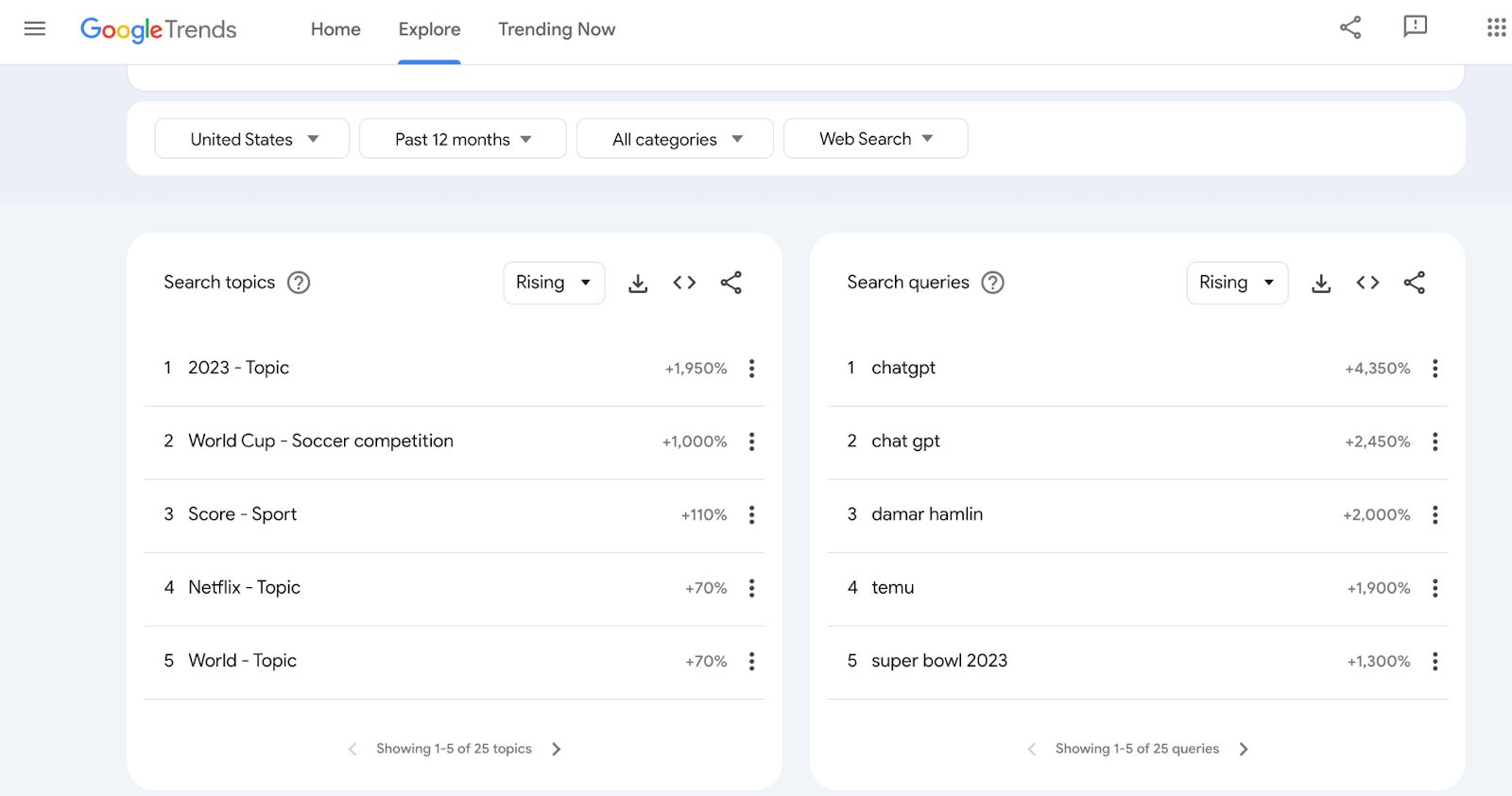
Task: Go to the Home tab
Action: (335, 29)
